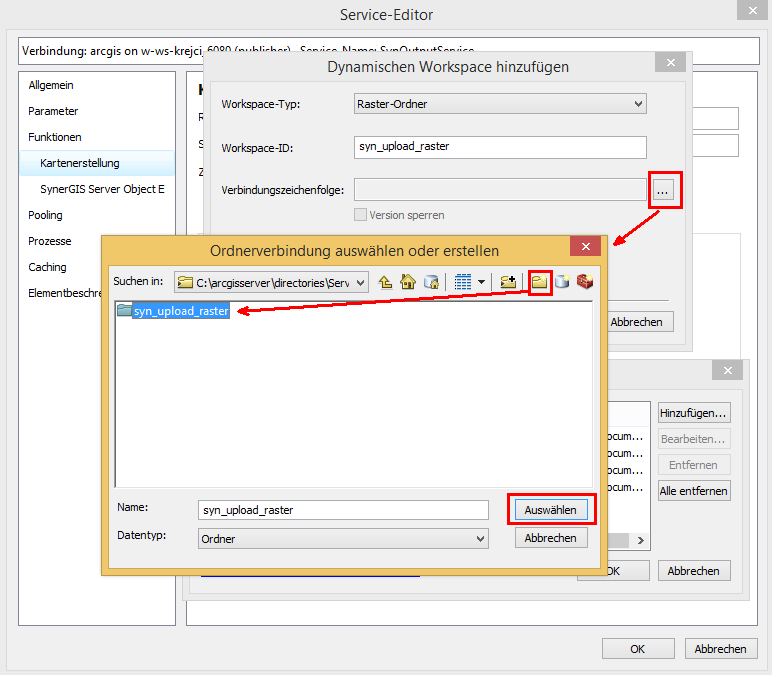Open the Datentyp Ordner dropdown
This screenshot has height=675, width=772.
(341, 538)
